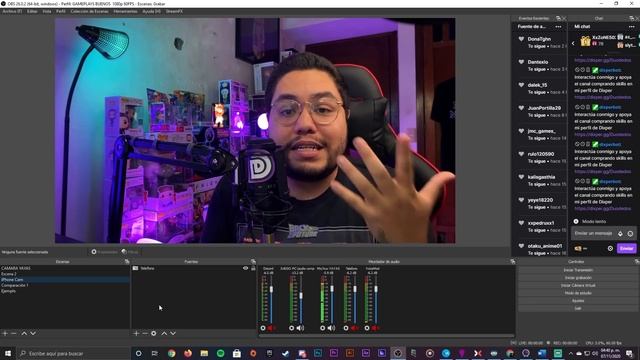640x360 pixels.
Task: Open gear menu for Teléfono audio channel
Action: (346, 328)
